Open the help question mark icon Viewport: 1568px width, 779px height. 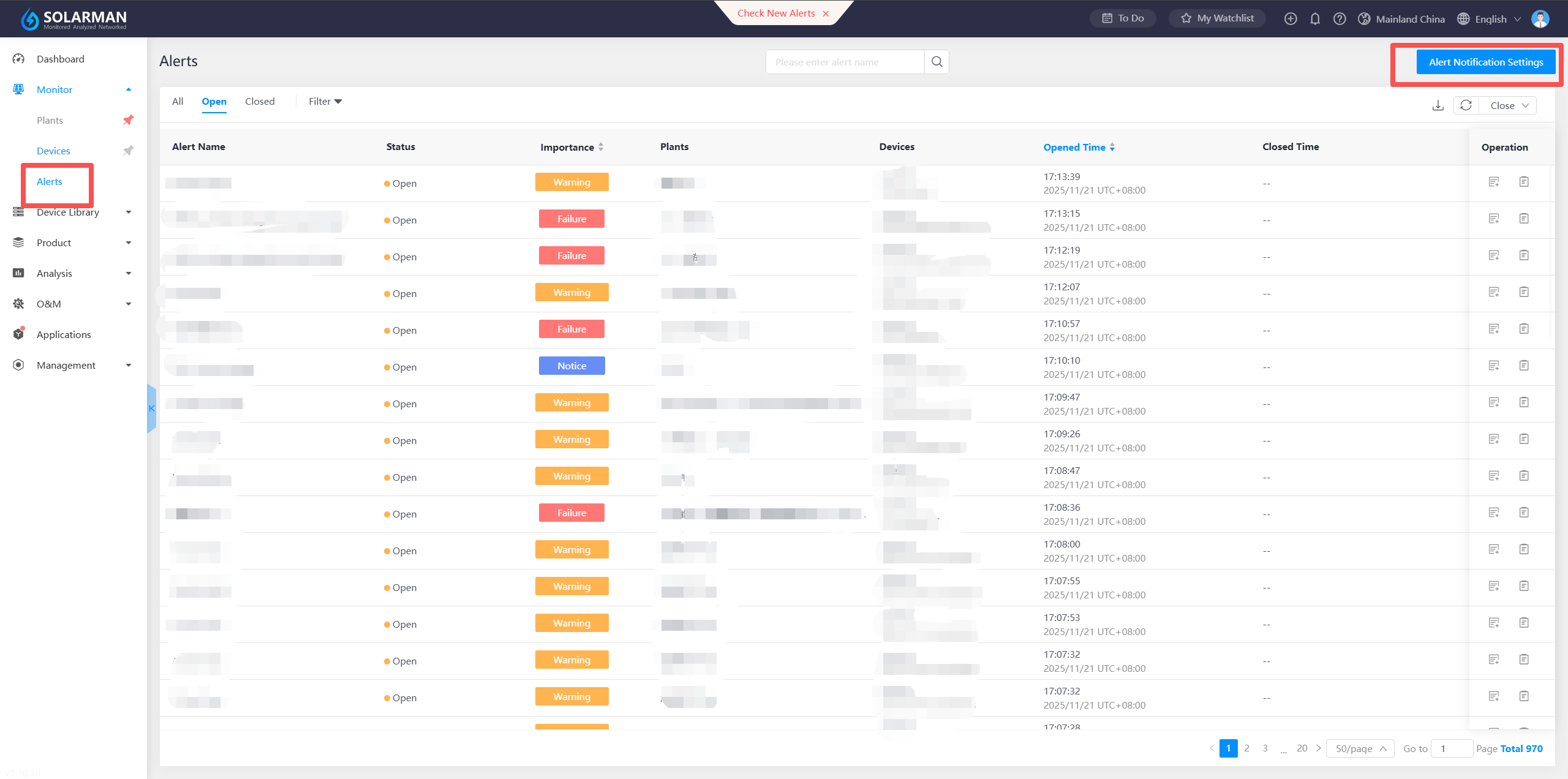point(1340,19)
